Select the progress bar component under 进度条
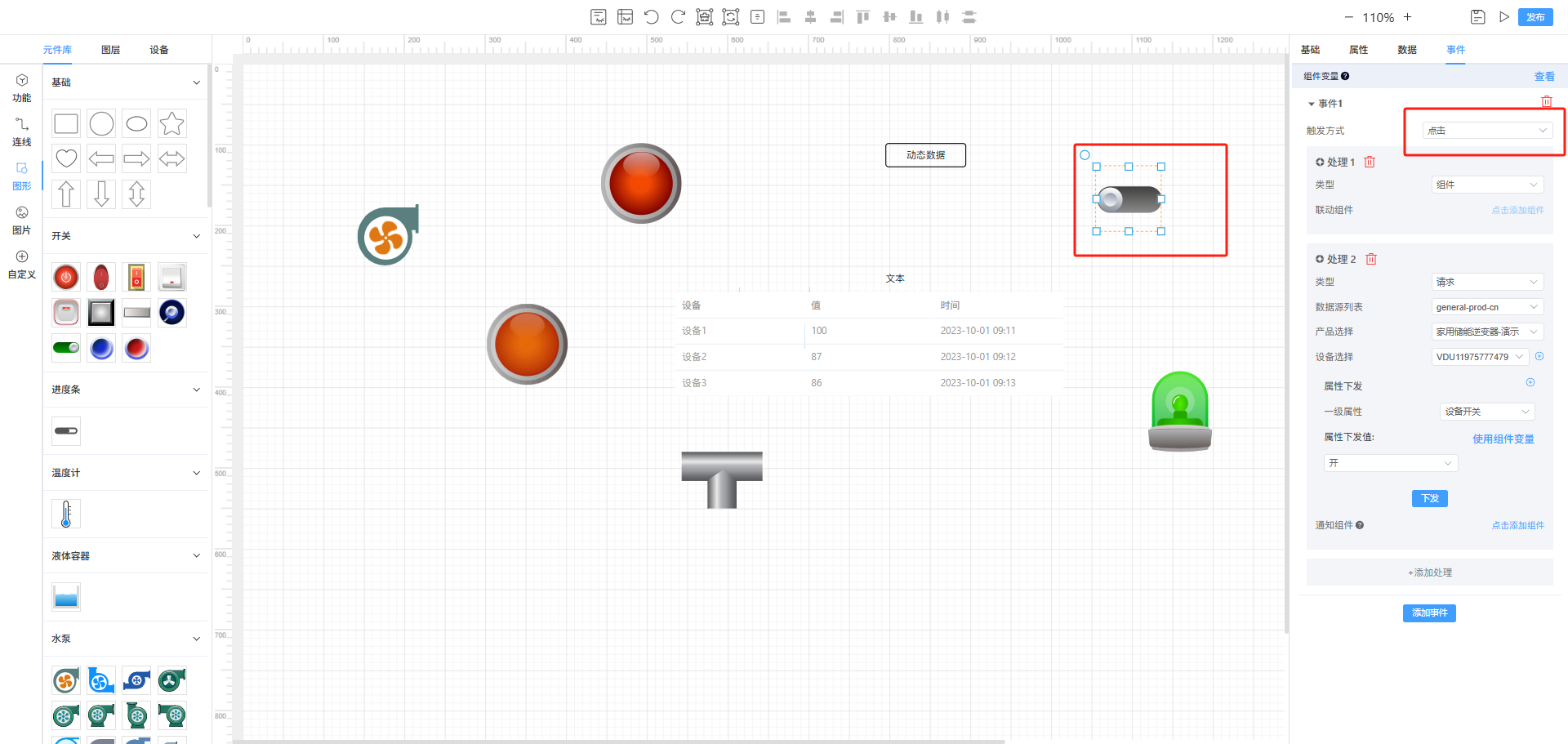This screenshot has width=1568, height=744. pos(66,431)
